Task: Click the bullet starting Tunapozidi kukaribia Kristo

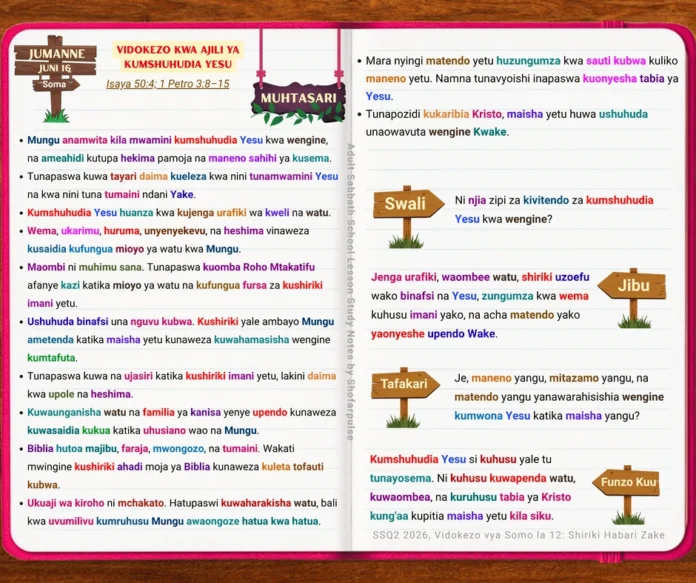Action: tap(506, 123)
